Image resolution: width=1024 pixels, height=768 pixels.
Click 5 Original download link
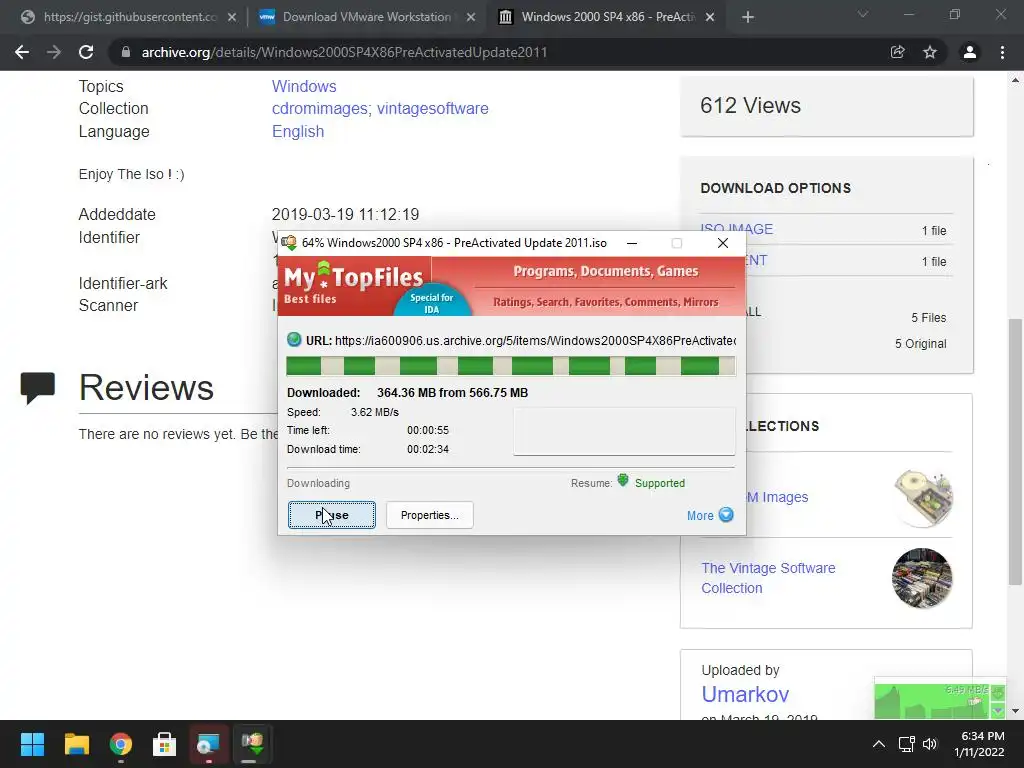[x=920, y=344]
